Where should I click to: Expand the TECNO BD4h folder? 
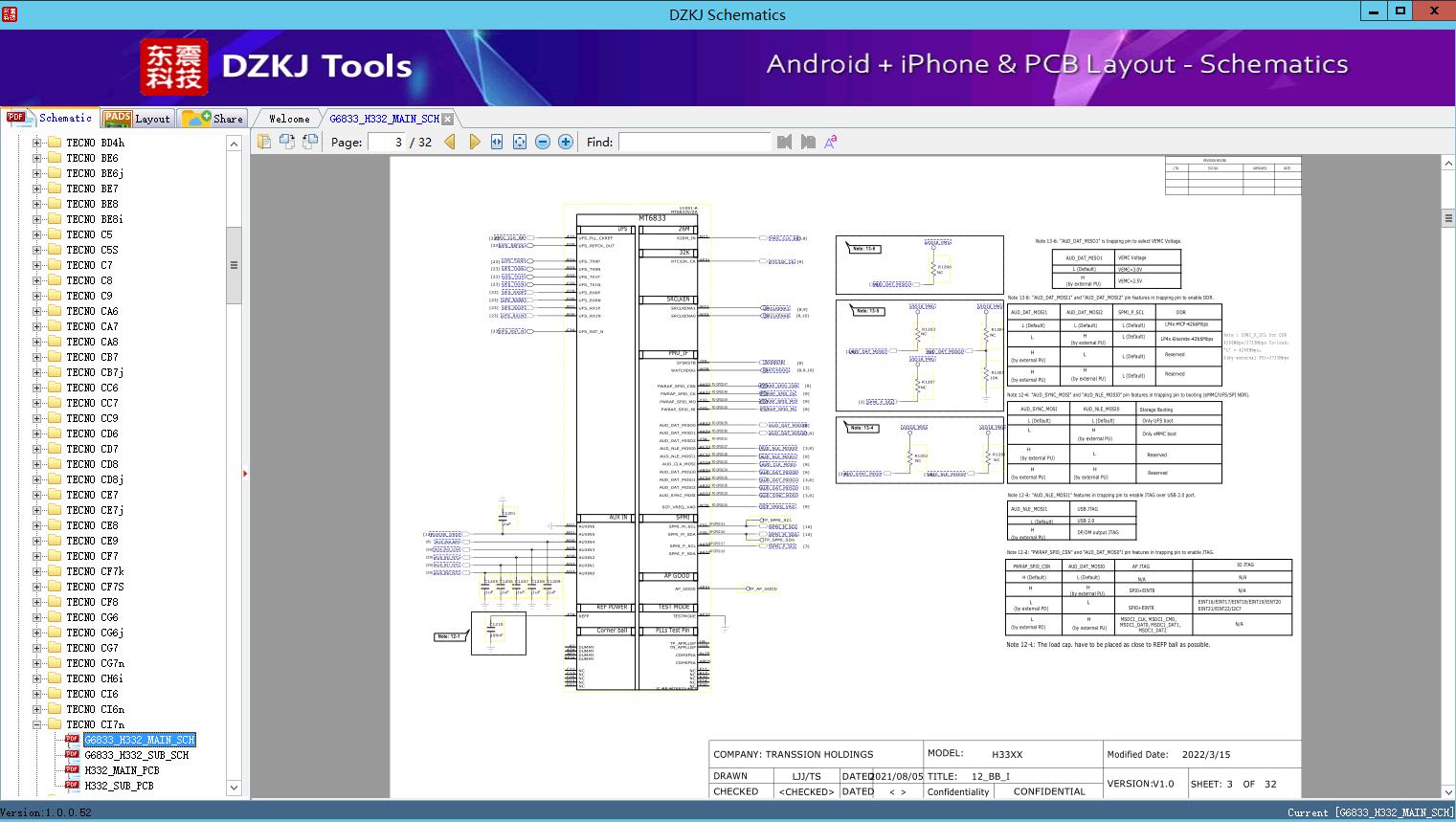pyautogui.click(x=37, y=143)
